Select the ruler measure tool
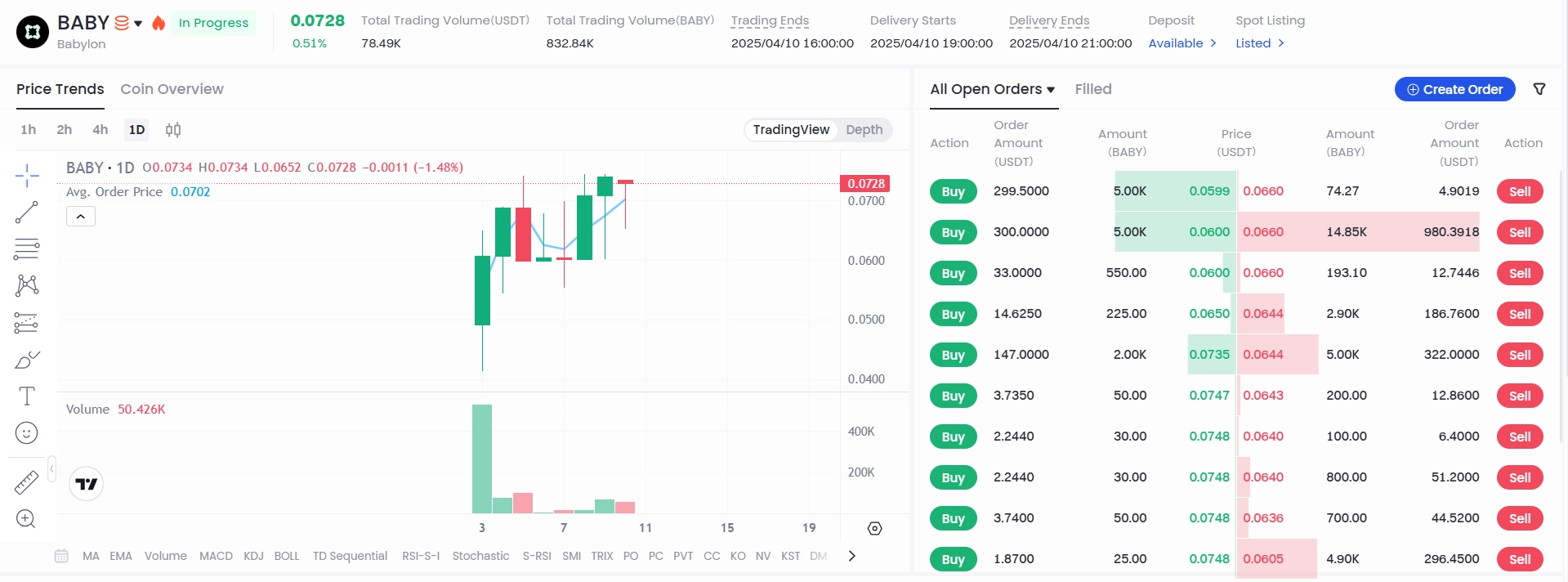 27,482
